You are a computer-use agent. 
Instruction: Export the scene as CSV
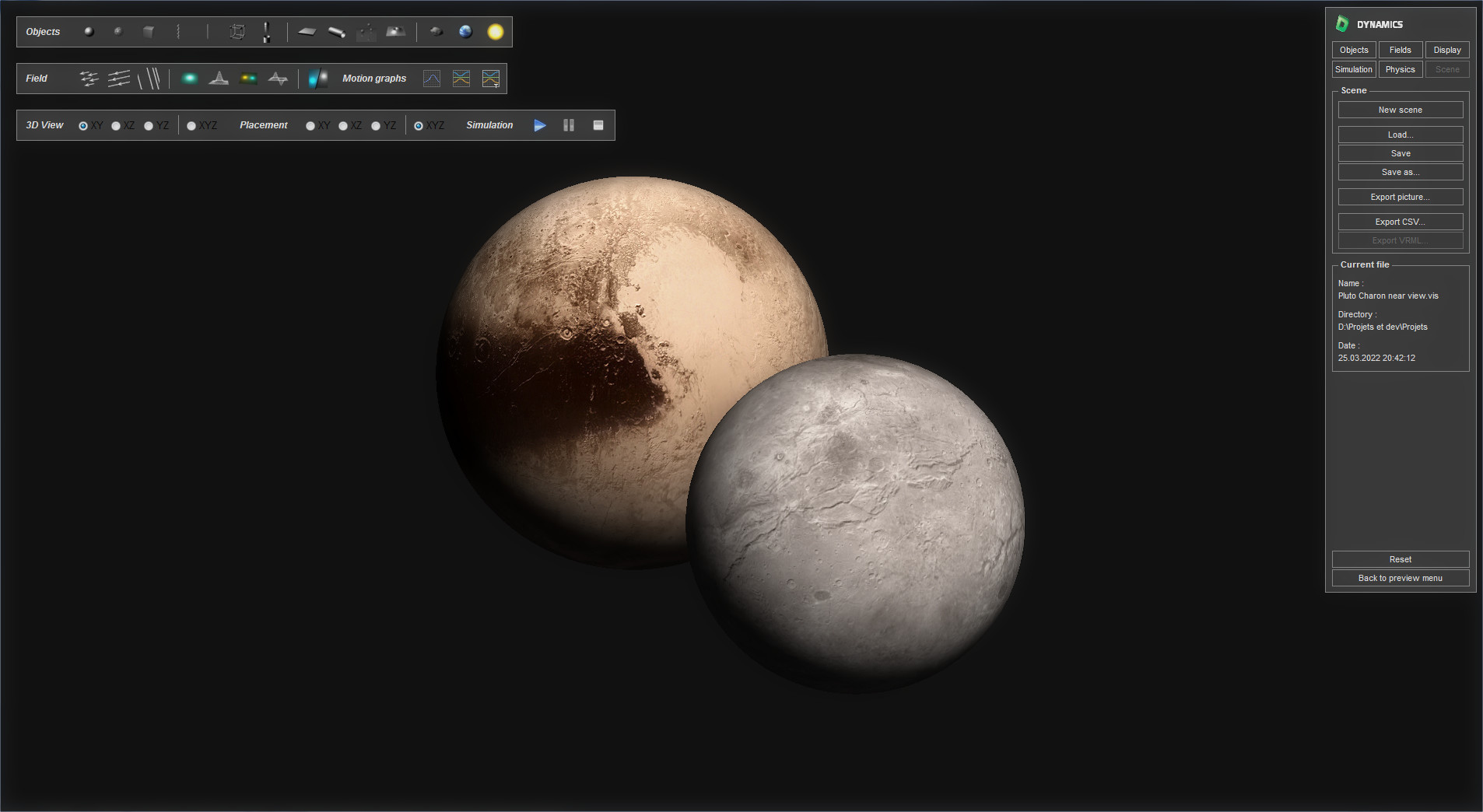click(1400, 222)
